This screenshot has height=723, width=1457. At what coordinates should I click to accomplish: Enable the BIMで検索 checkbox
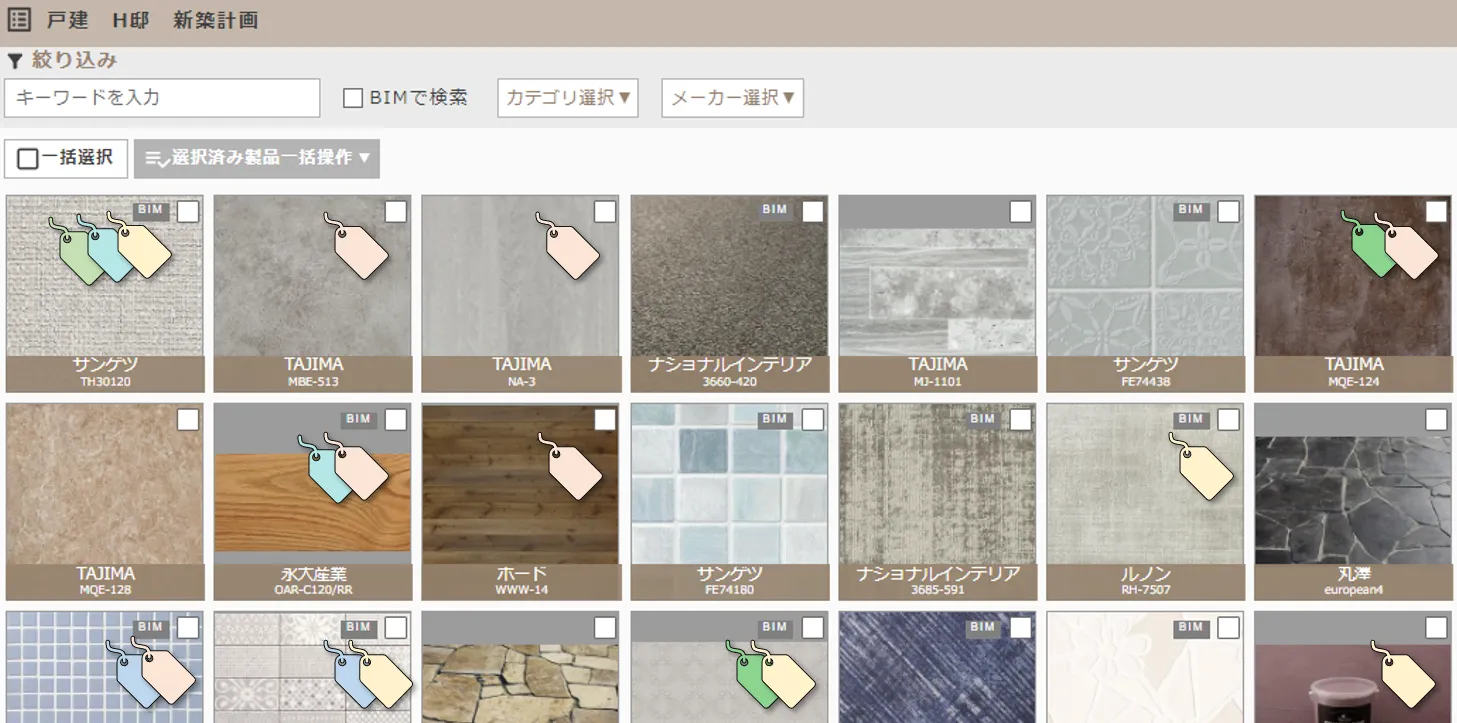tap(352, 98)
